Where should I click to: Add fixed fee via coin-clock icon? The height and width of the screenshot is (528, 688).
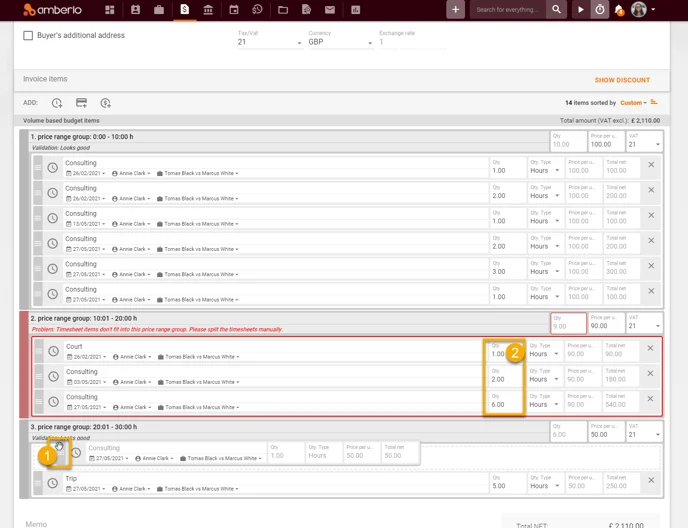point(105,103)
